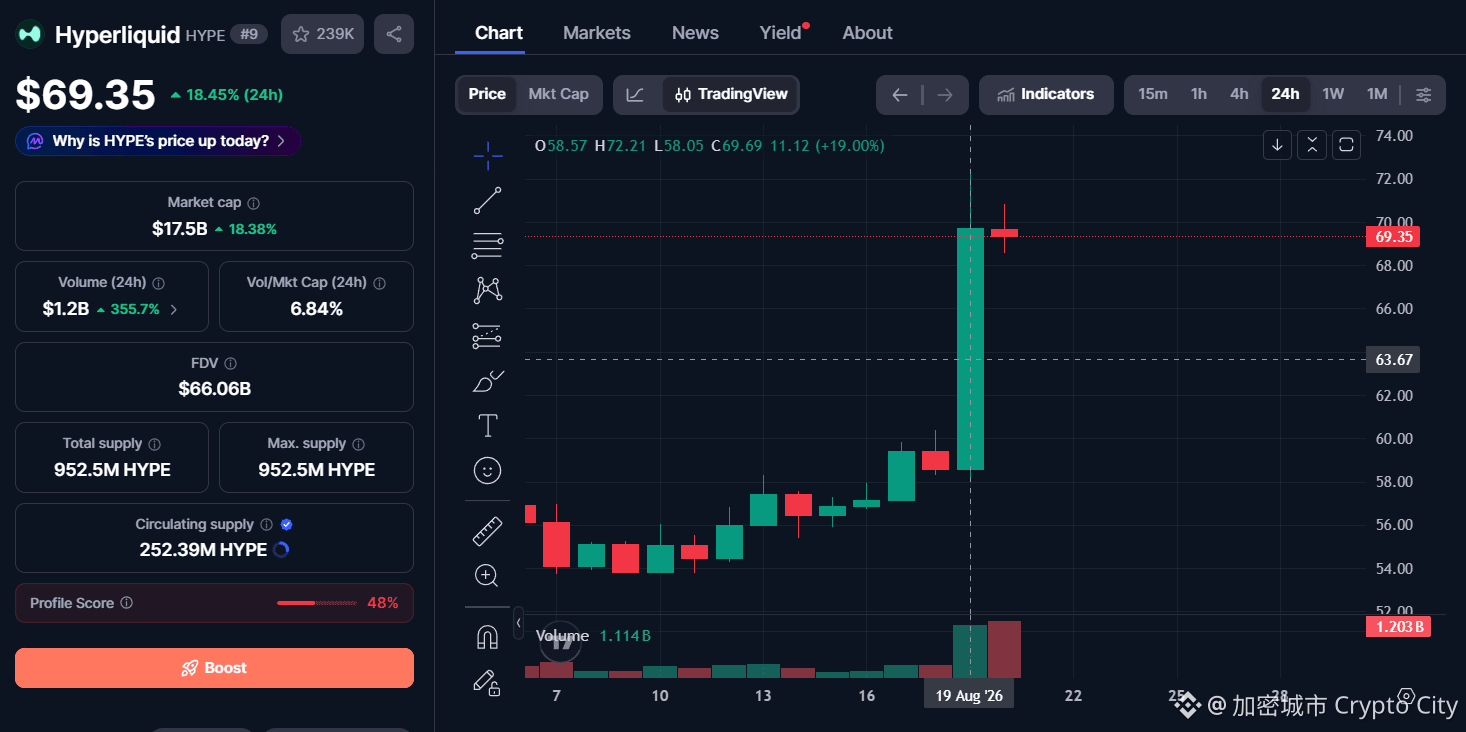Click the 252.39M HYPE circulating supply value
1466x732 pixels.
tap(203, 550)
